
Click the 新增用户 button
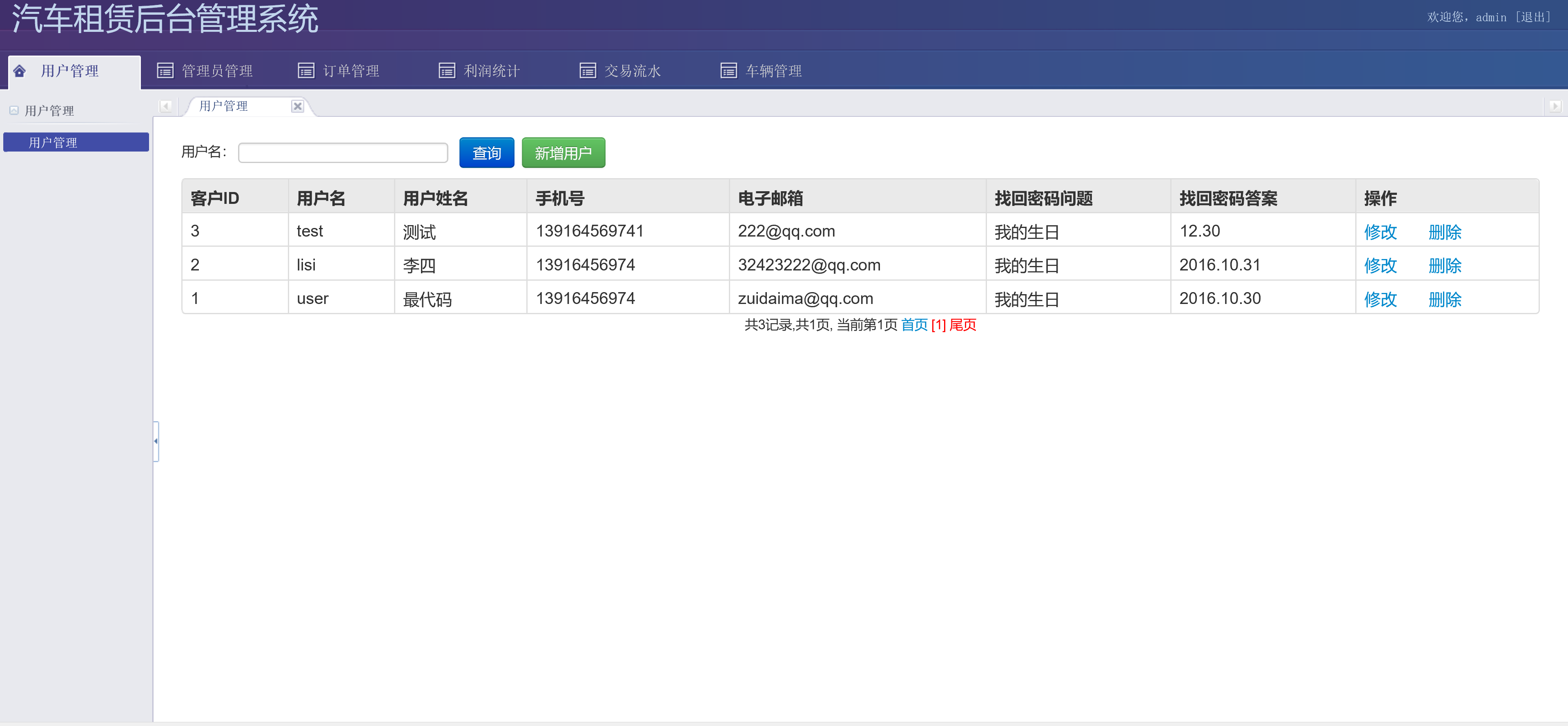pyautogui.click(x=563, y=152)
